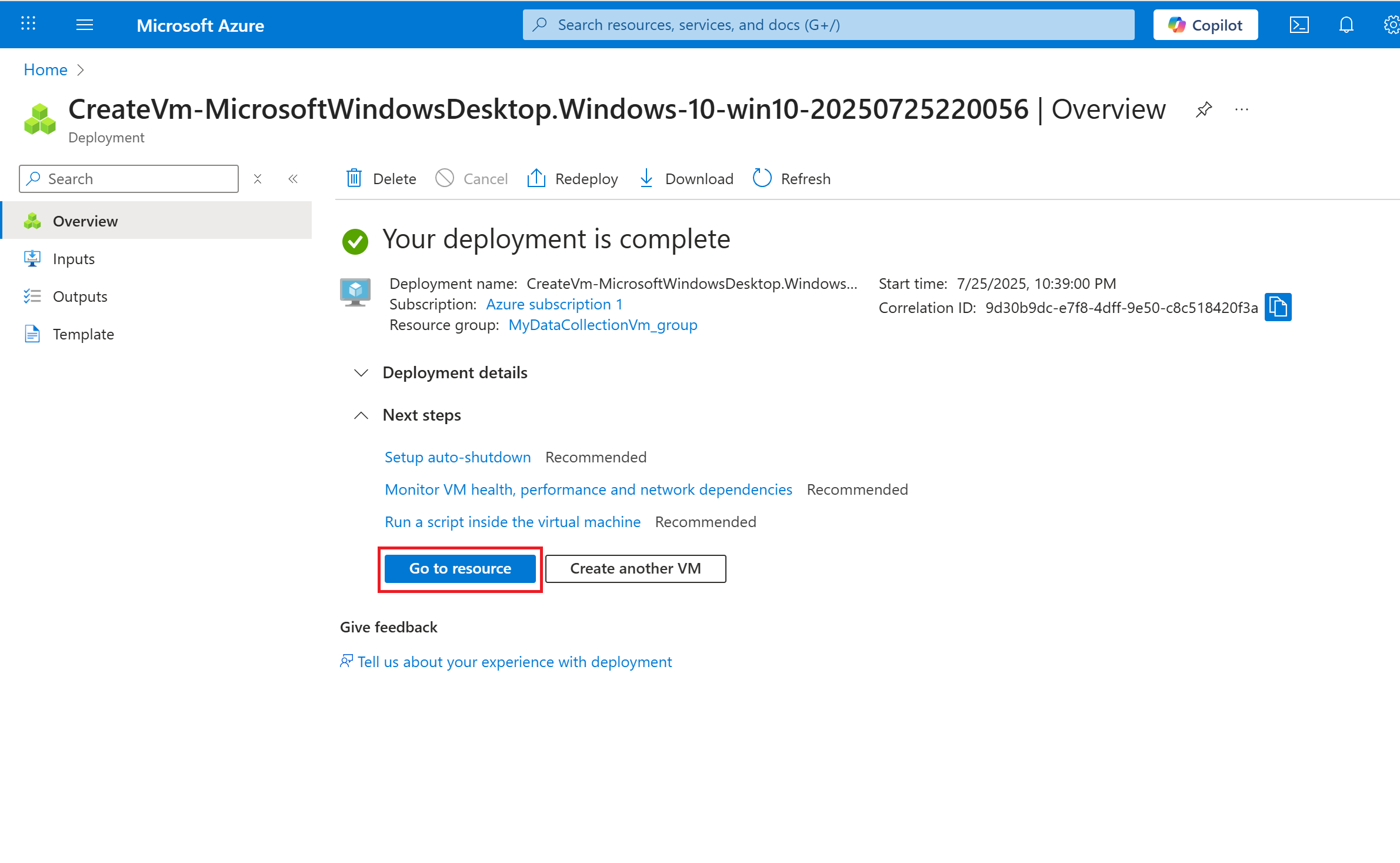Pin this deployment to dashboard
1400x863 pixels.
(1204, 109)
